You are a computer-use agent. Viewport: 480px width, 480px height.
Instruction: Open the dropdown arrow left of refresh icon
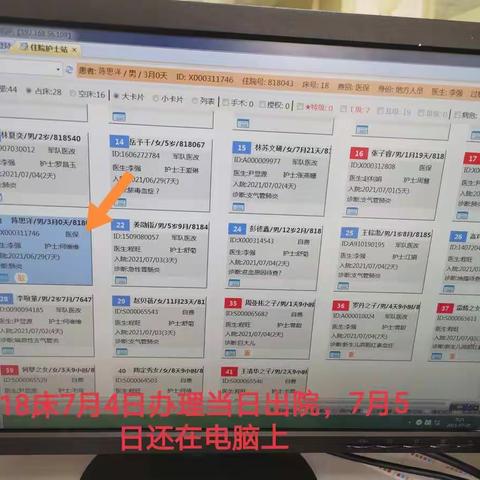pyautogui.click(x=58, y=69)
